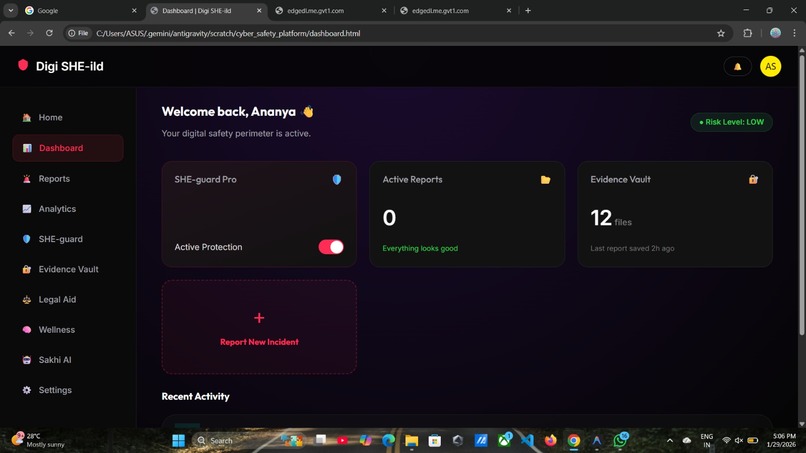Screen dimensions: 806x453
Task: Click the weather widget showing 28°C
Action: point(39,440)
